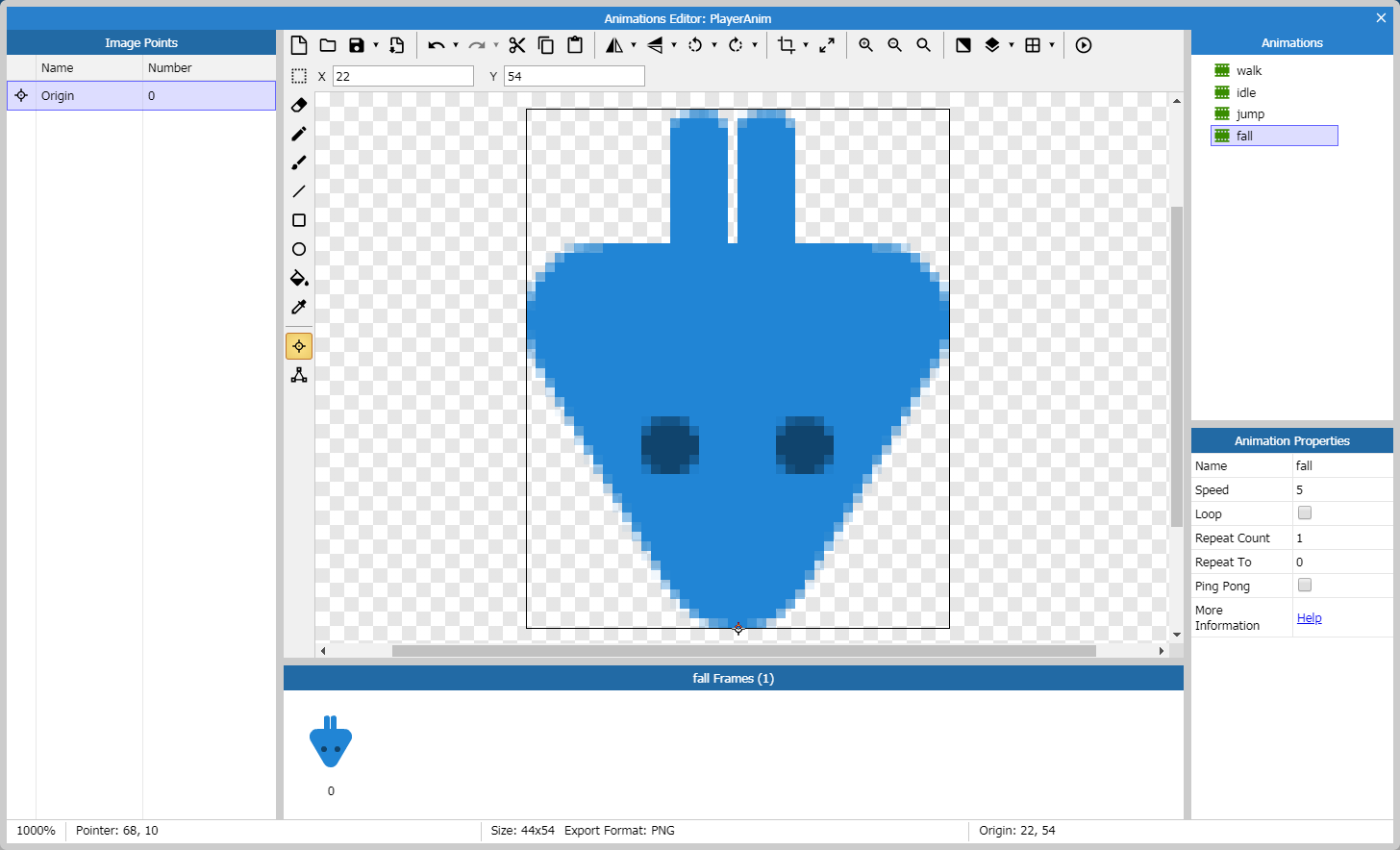This screenshot has width=1400, height=850.
Task: Pick the Fill tool
Action: click(298, 279)
